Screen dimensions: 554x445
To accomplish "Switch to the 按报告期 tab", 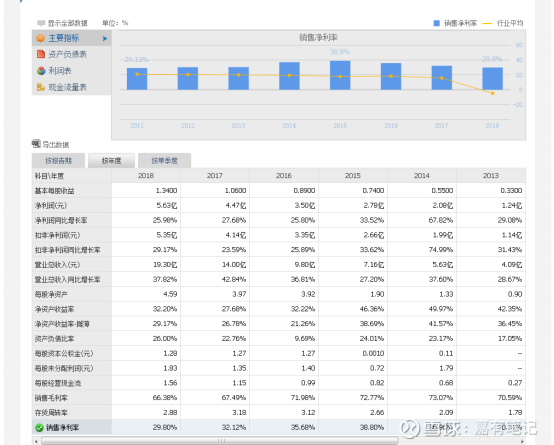I will [58, 161].
